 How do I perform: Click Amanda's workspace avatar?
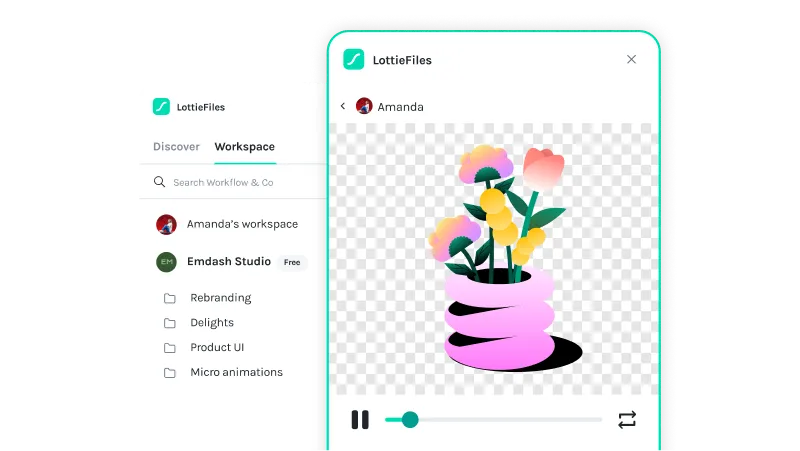(x=166, y=224)
